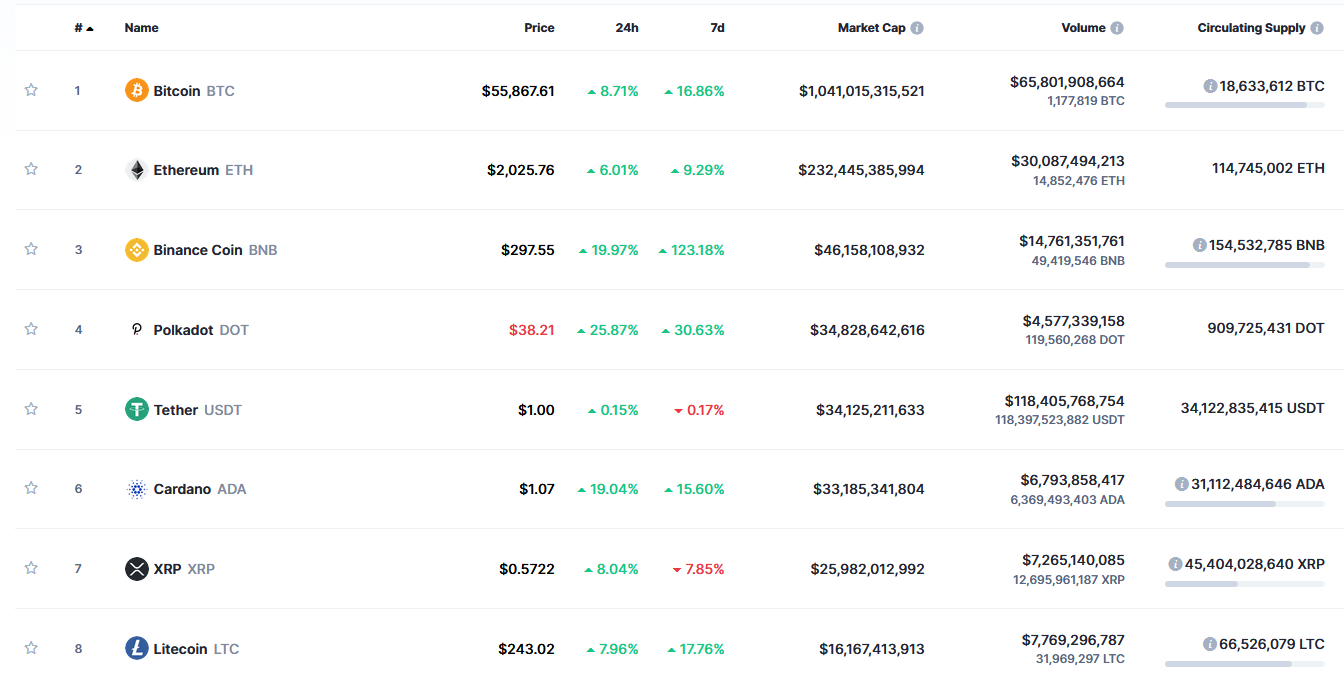
Task: Click the Bitcoin logo icon
Action: 136,91
